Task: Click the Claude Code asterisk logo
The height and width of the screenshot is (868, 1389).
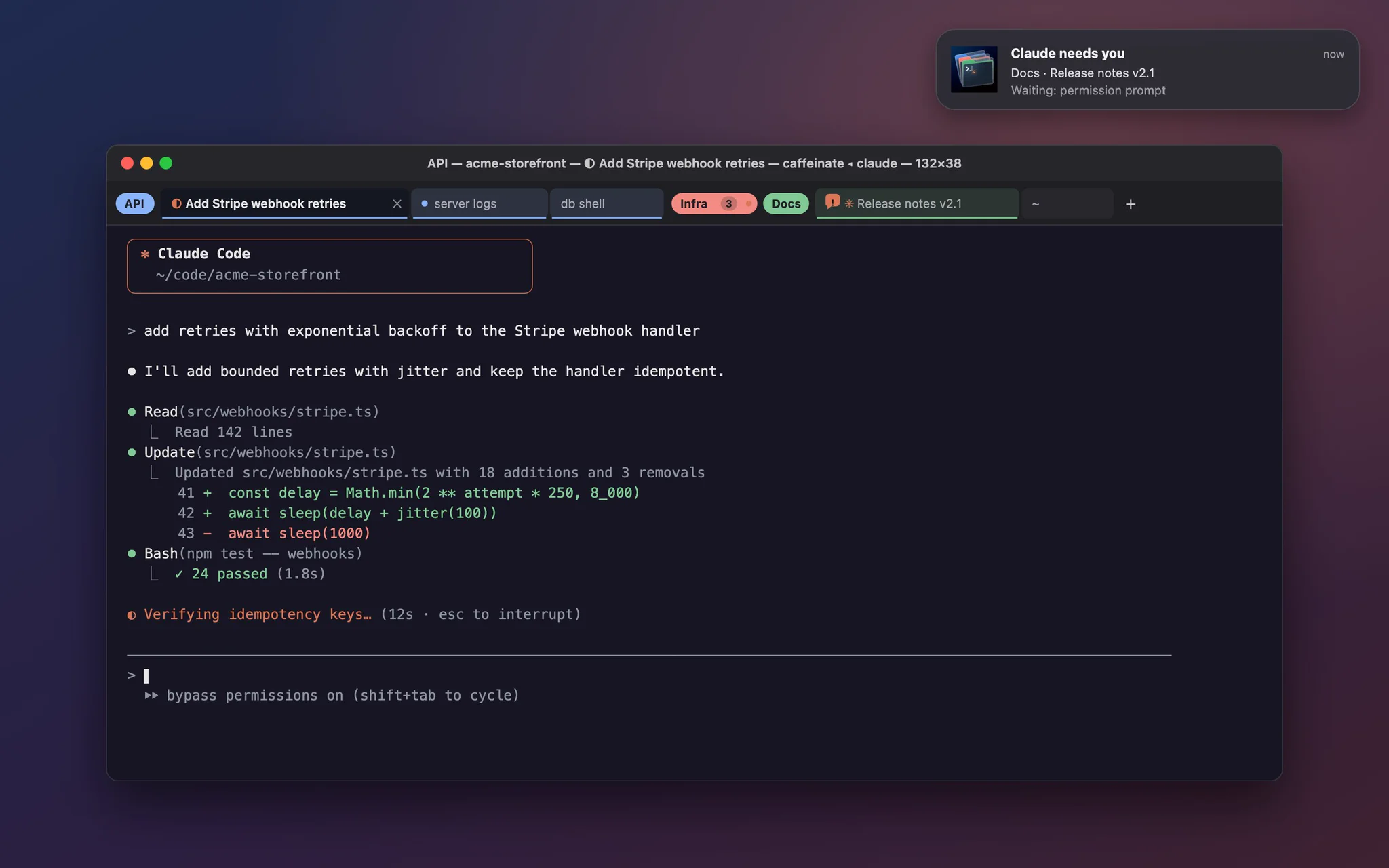Action: click(x=144, y=254)
